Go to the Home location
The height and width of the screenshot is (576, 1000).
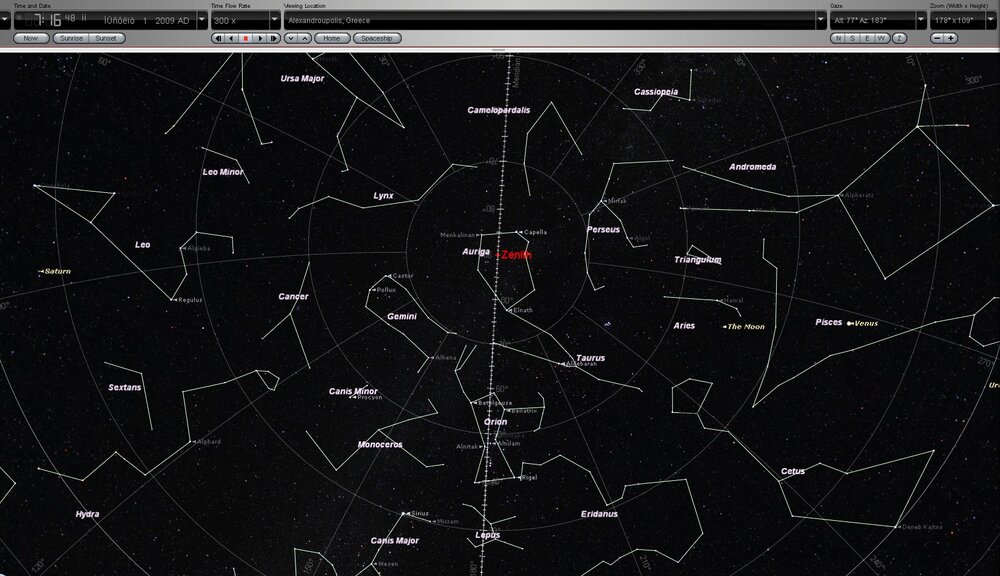pos(332,38)
